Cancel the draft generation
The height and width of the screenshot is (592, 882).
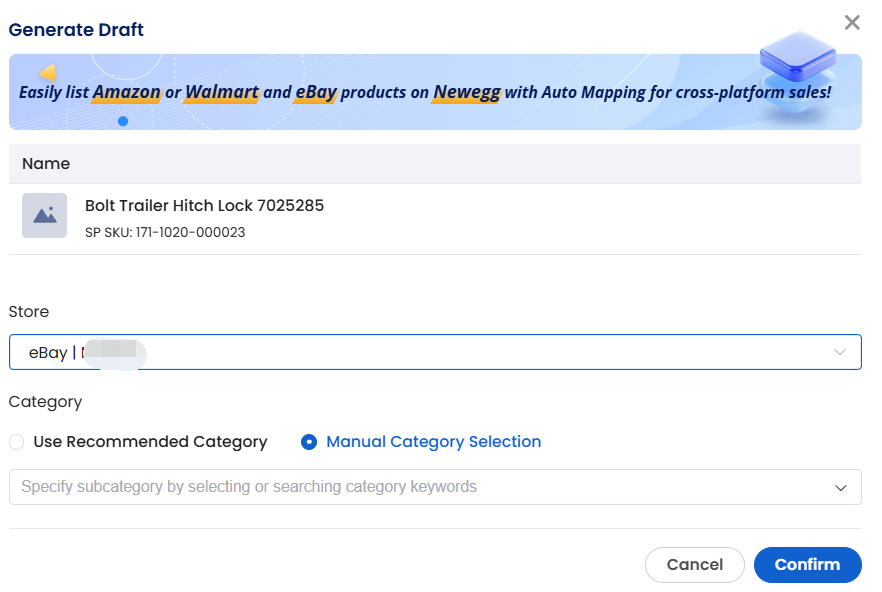coord(695,564)
